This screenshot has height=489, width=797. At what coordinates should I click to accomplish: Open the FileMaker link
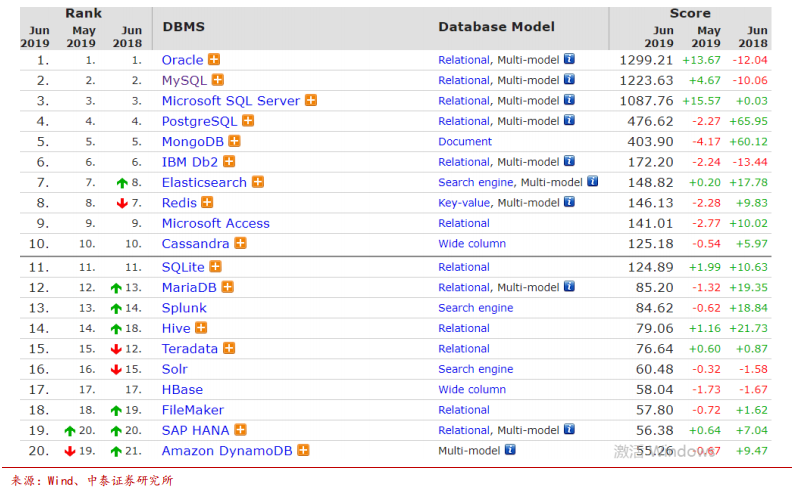point(193,410)
